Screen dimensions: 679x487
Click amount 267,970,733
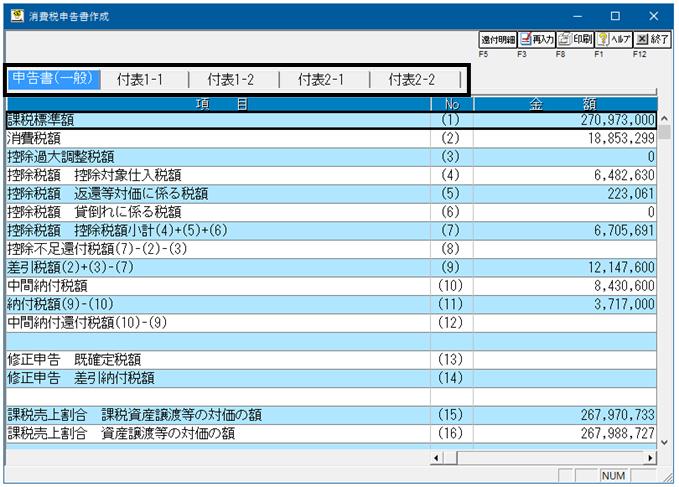click(x=618, y=415)
